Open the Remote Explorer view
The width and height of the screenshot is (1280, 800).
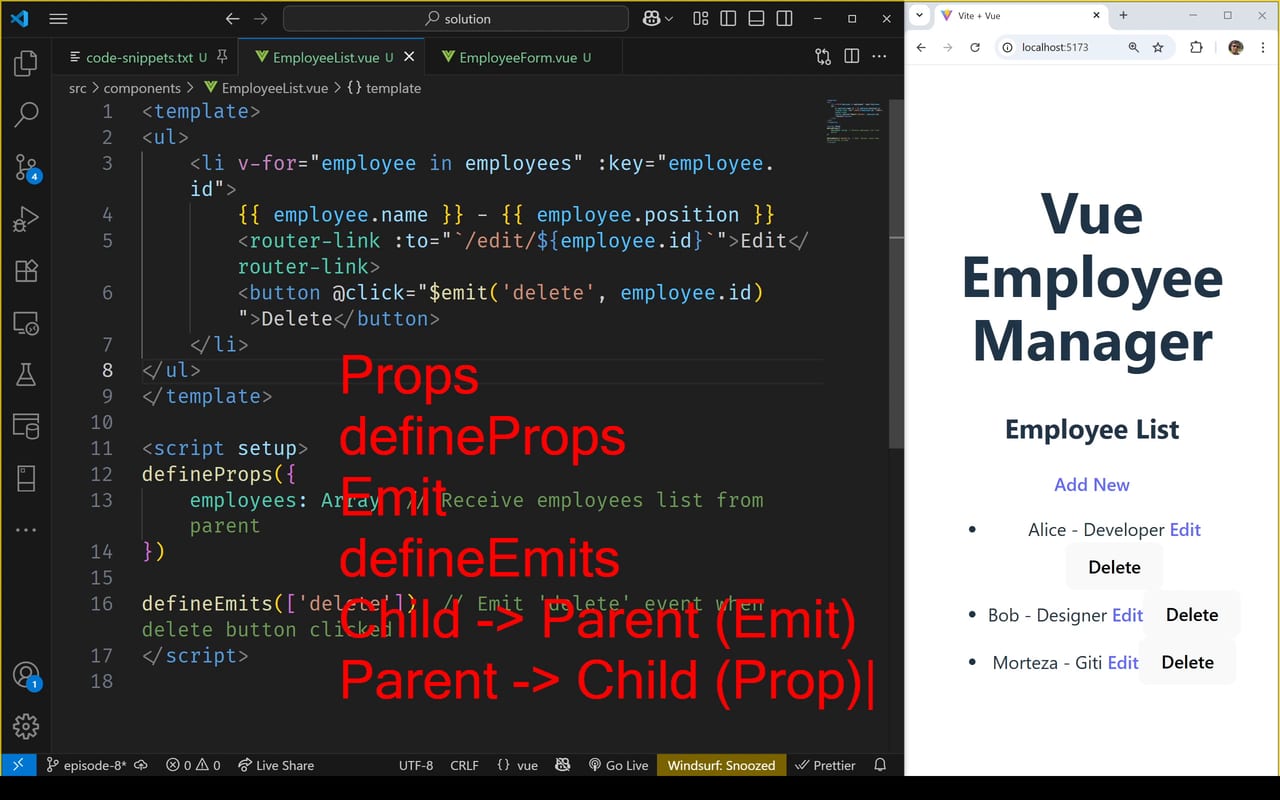[26, 323]
